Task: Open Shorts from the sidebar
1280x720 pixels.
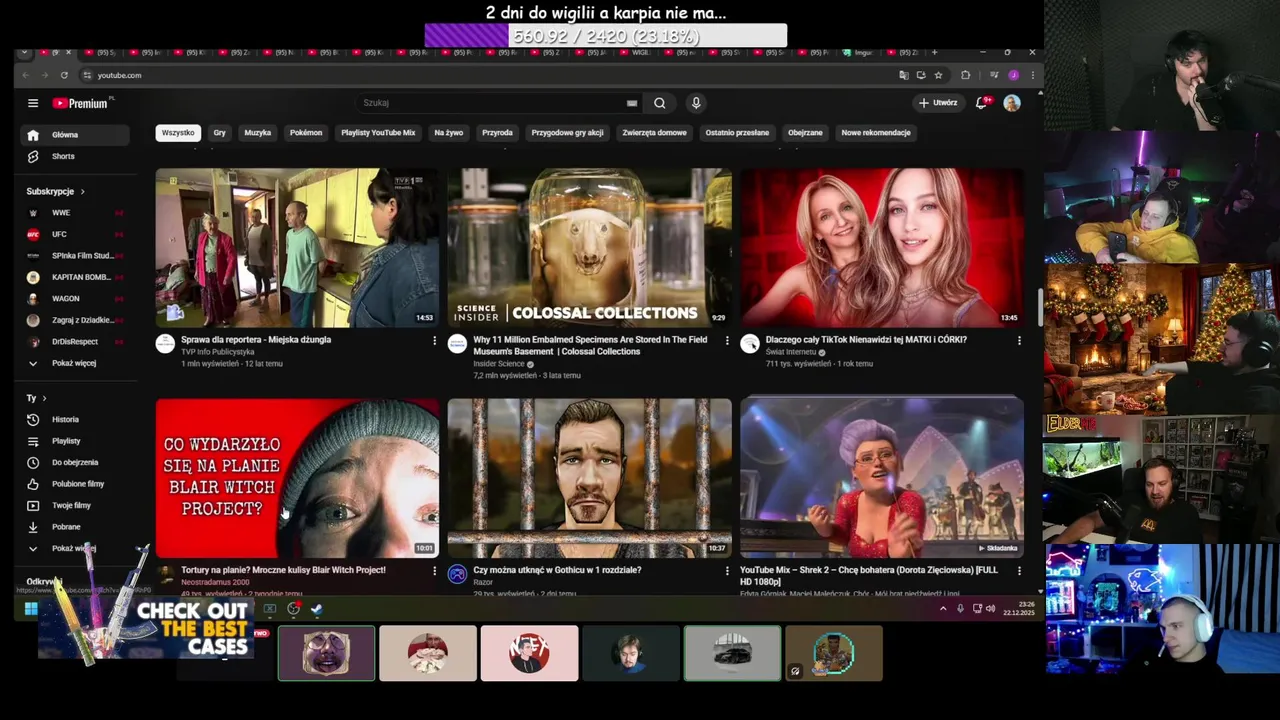Action: 76,156
